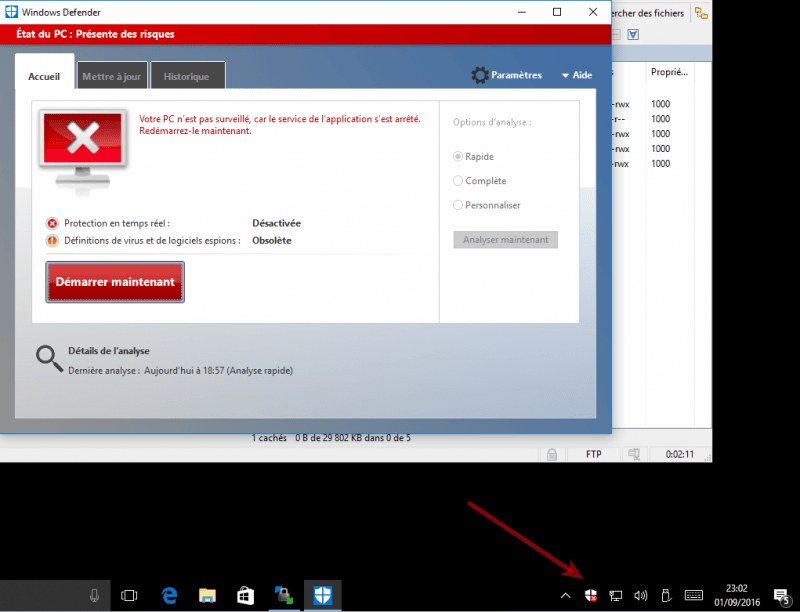Click the folder tree icon in background window
The width and height of the screenshot is (800, 612).
[702, 13]
